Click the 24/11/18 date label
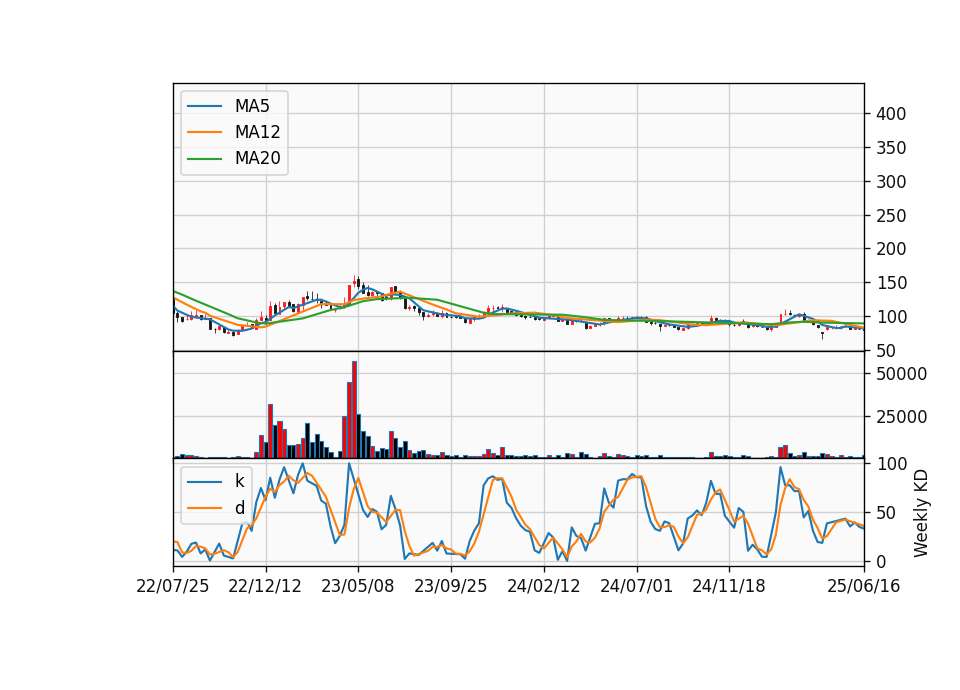960x690 pixels. (x=729, y=586)
